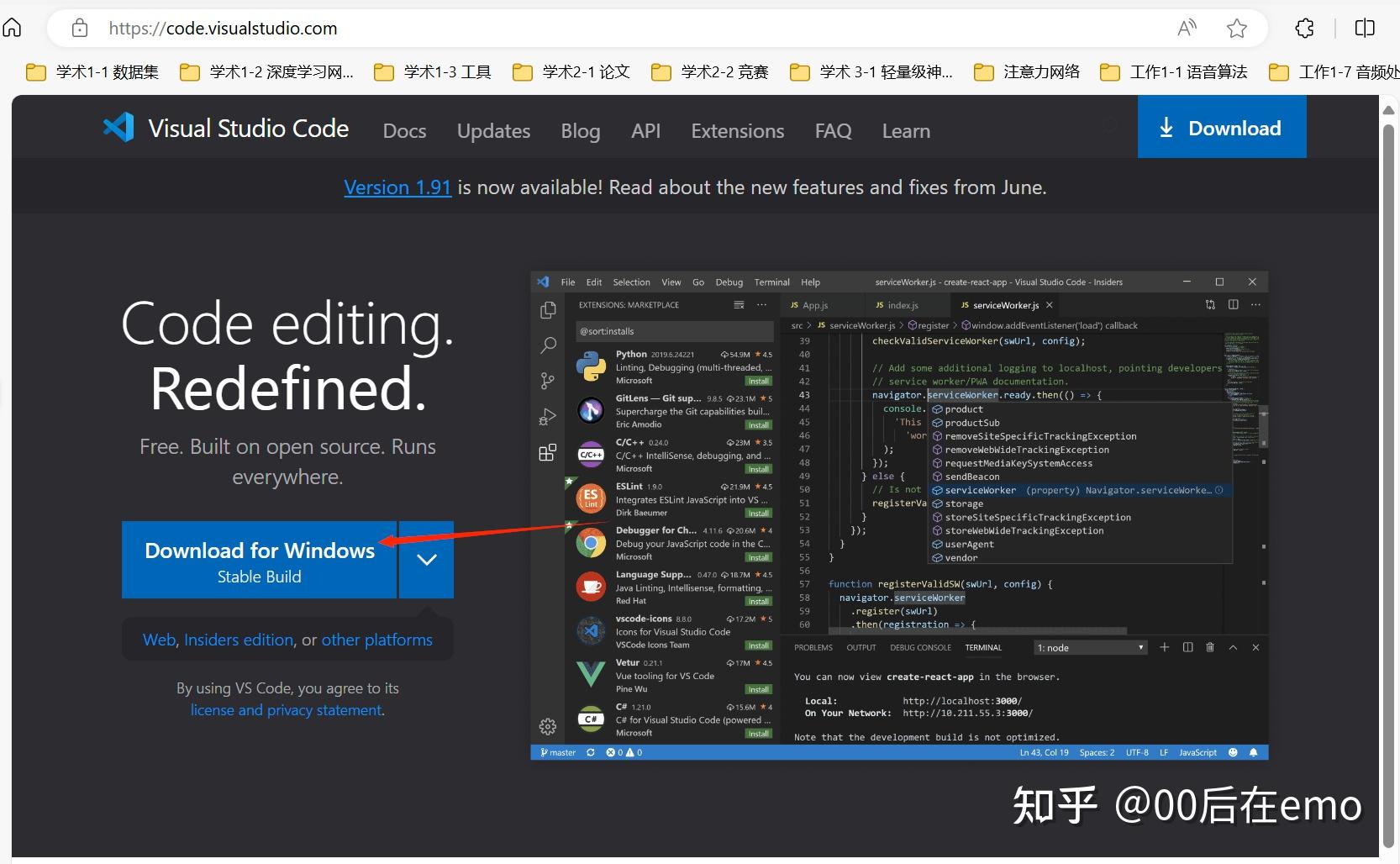The image size is (1400, 864).
Task: Expand the Download for Windows dropdown arrow
Action: tap(425, 560)
